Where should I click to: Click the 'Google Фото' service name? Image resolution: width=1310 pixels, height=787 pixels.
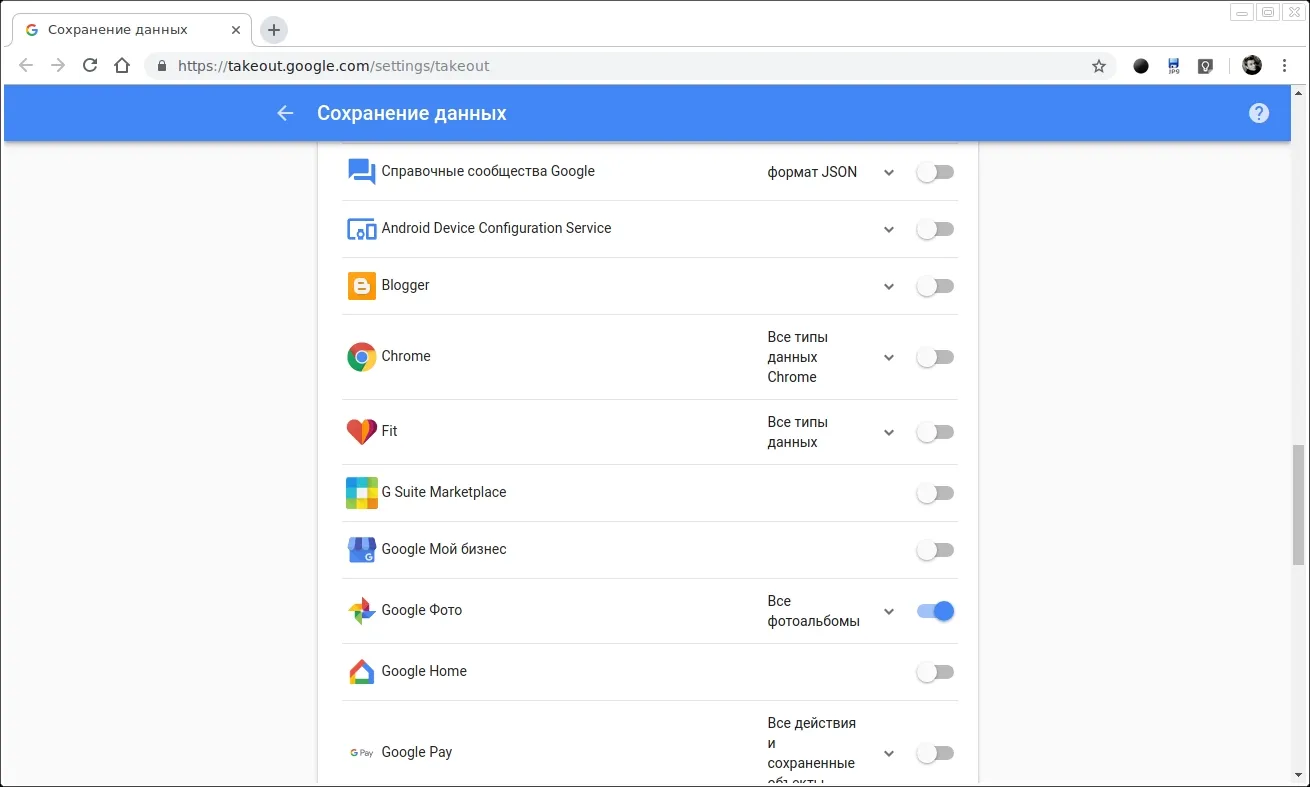[x=422, y=610]
